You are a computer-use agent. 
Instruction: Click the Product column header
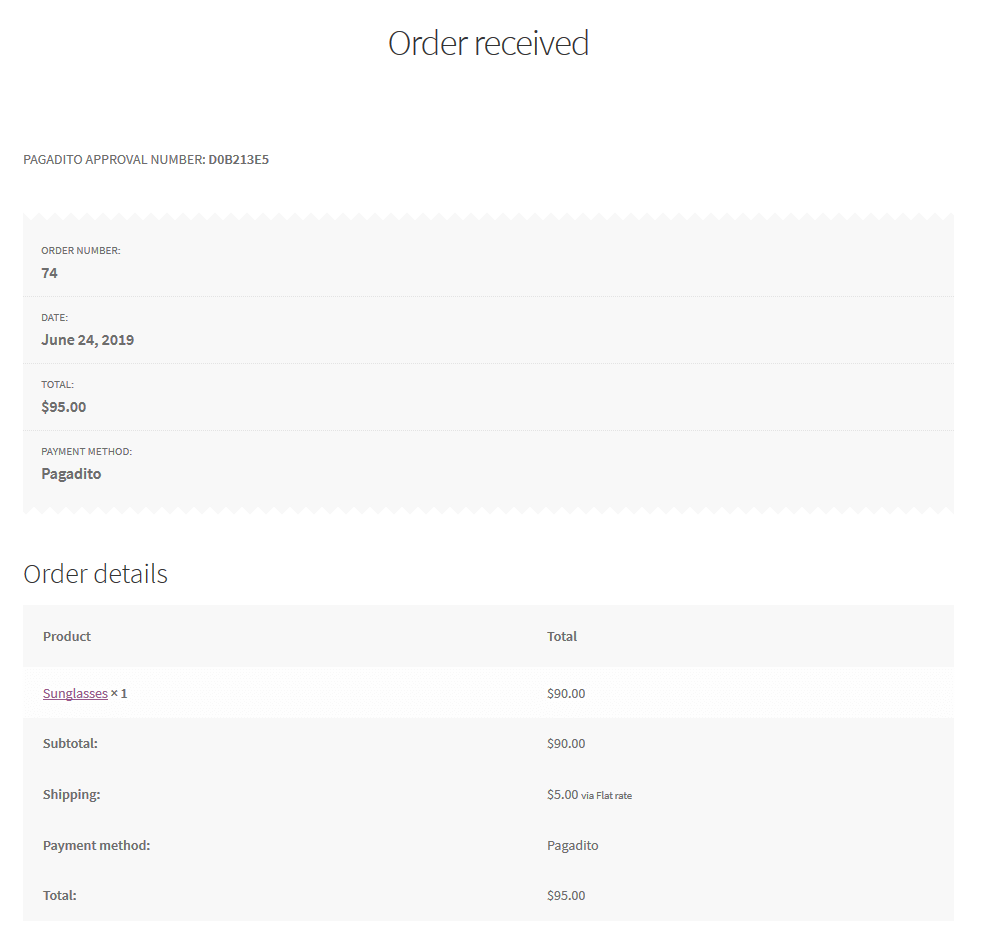67,636
